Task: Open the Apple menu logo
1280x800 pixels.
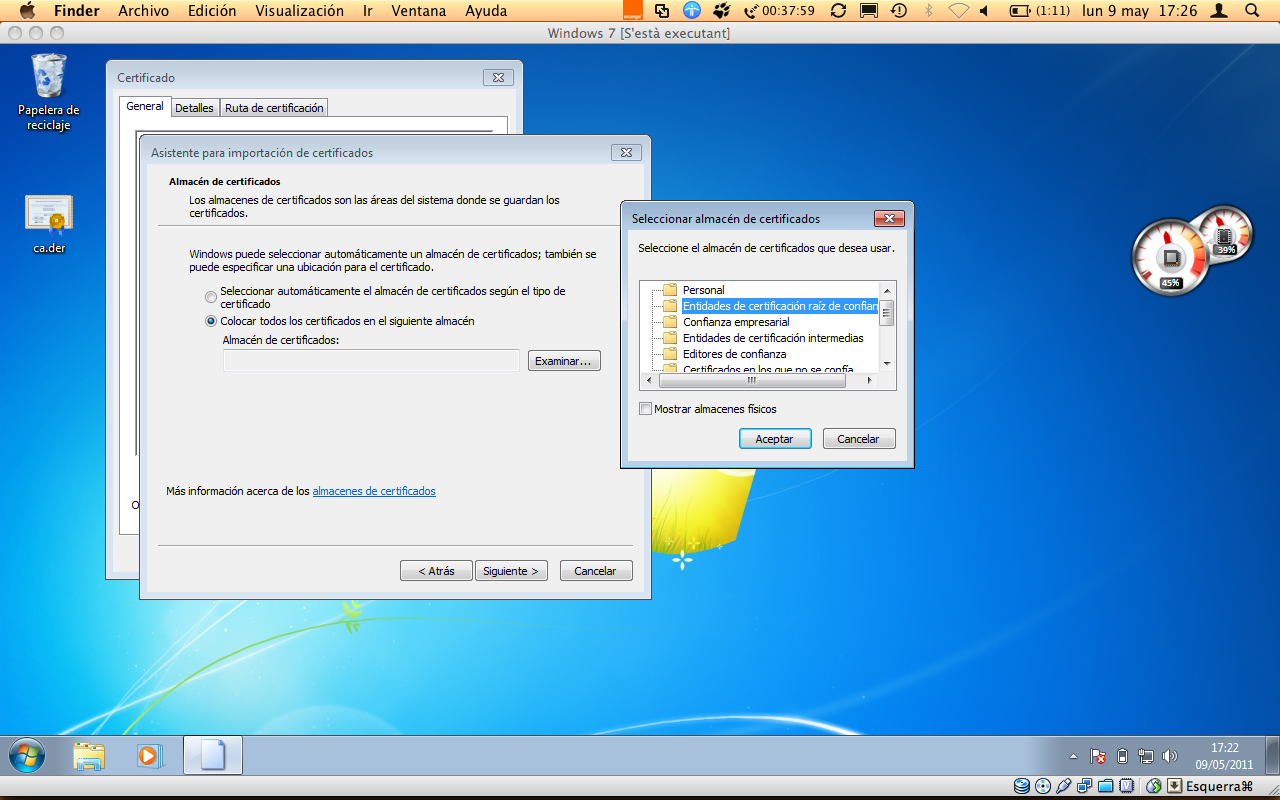Action: click(x=27, y=11)
